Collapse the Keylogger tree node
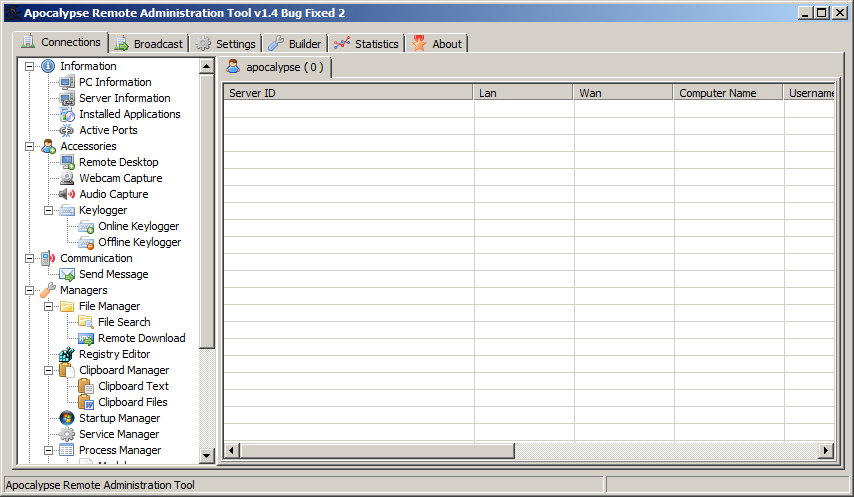Screen dimensions: 854x497 point(49,210)
